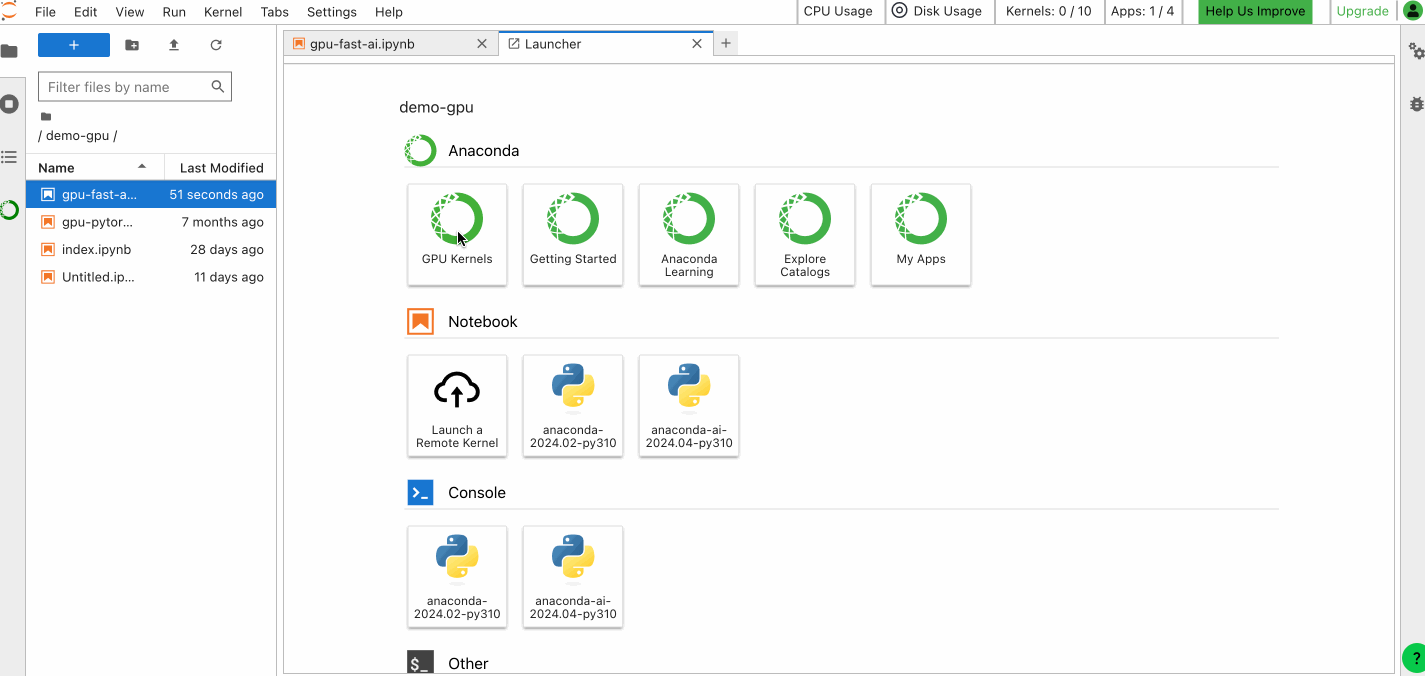1425x676 pixels.
Task: Select the index.ipynb file
Action: [x=151, y=249]
